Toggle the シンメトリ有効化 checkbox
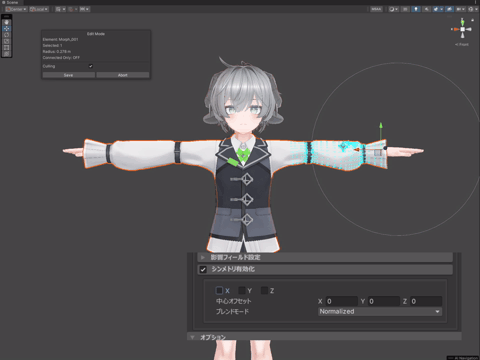This screenshot has width=480, height=360. 203,269
